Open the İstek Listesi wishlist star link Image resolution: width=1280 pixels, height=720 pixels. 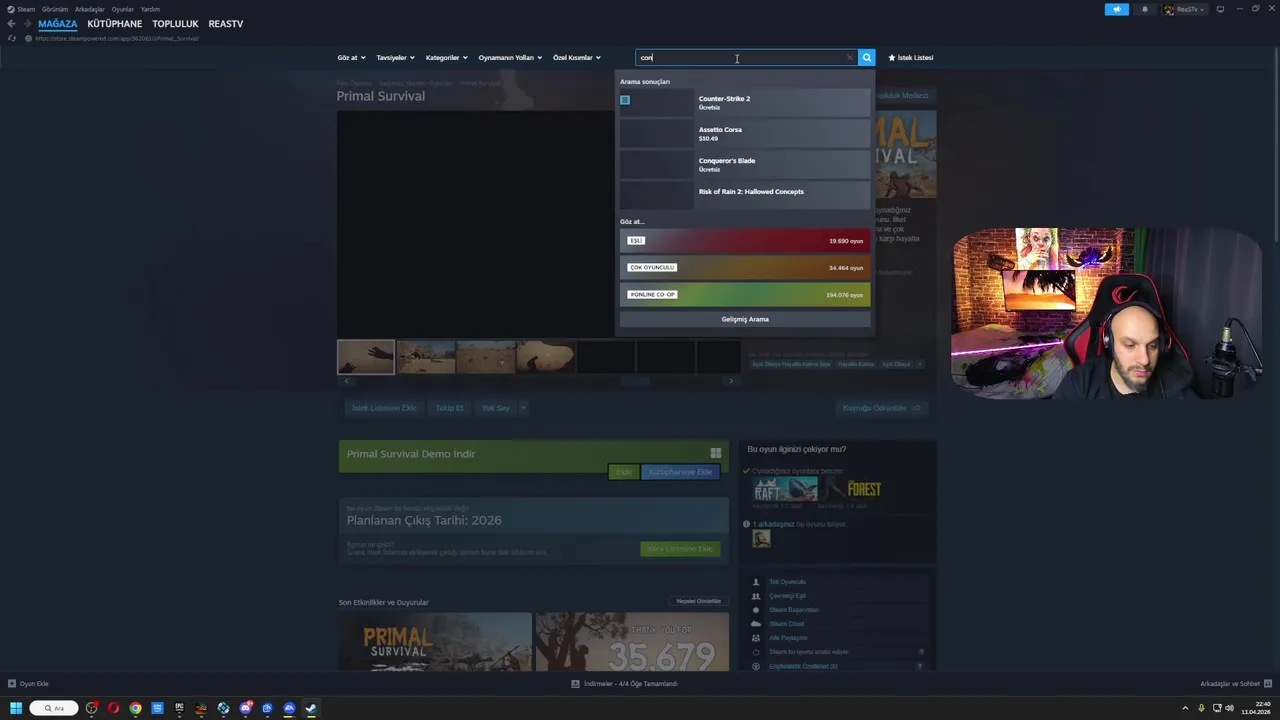911,57
